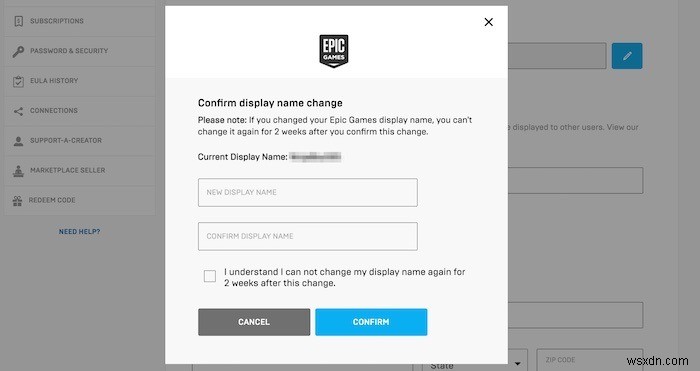This screenshot has width=700, height=371.
Task: Click the Zip Code field in the background
Action: pos(590,360)
